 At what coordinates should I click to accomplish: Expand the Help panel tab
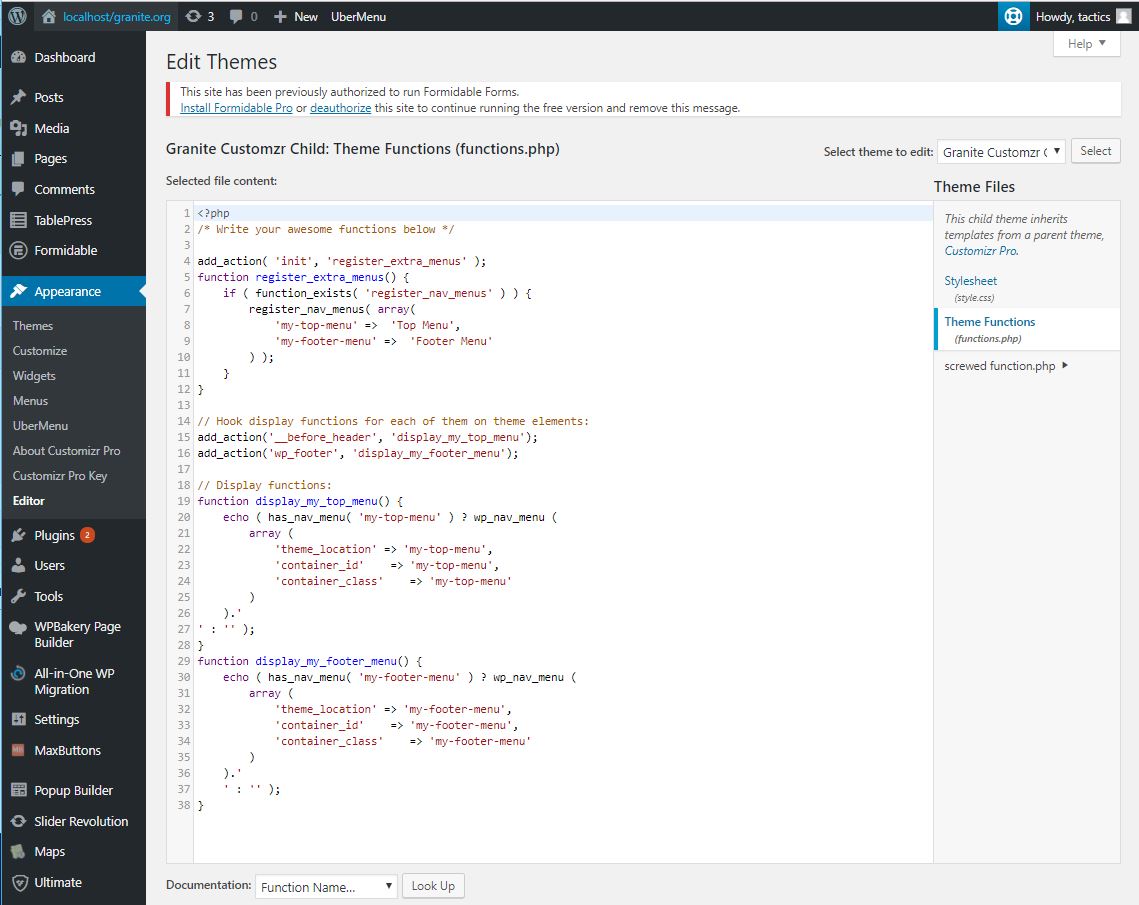pos(1087,44)
